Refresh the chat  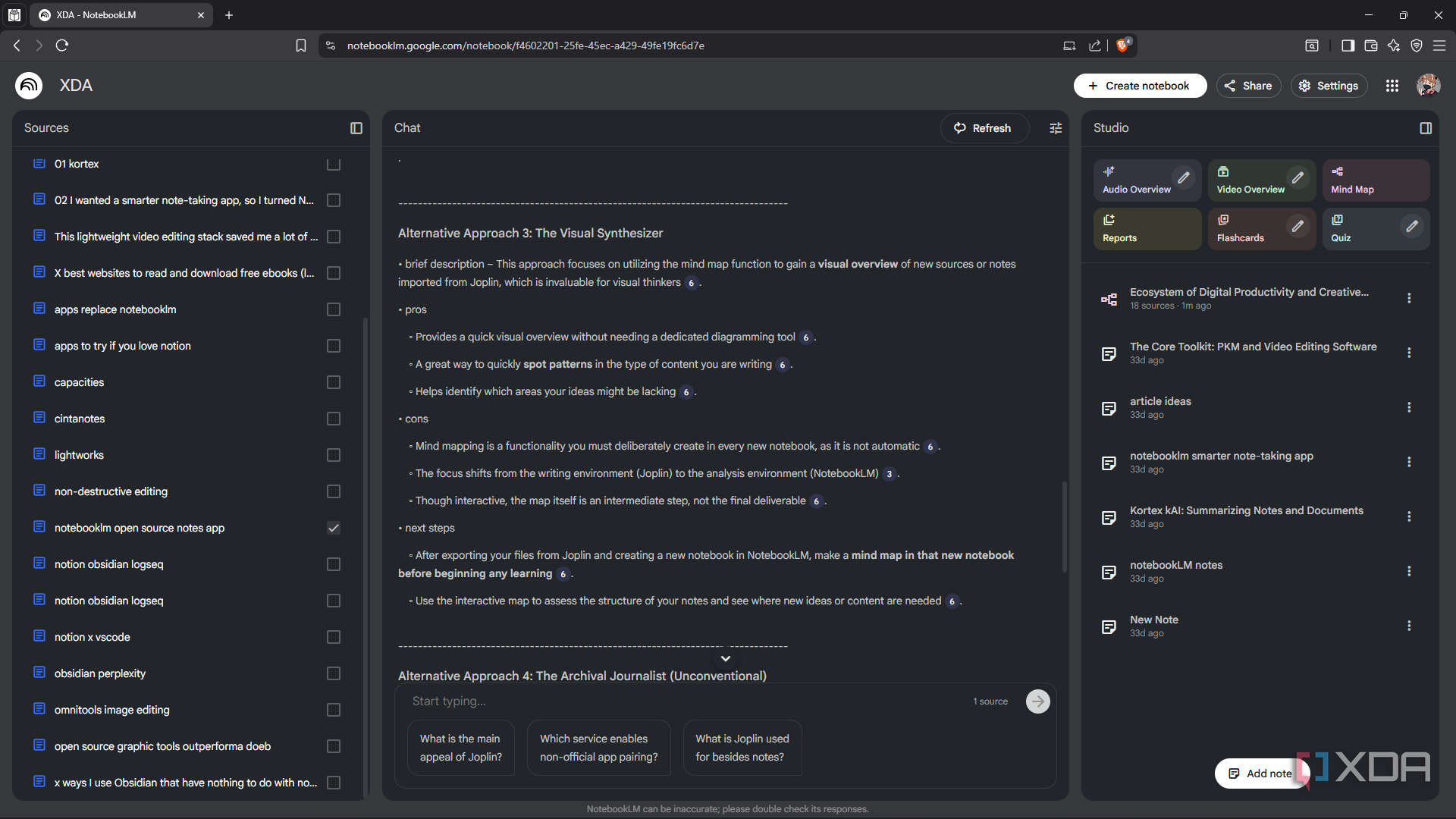pyautogui.click(x=984, y=128)
